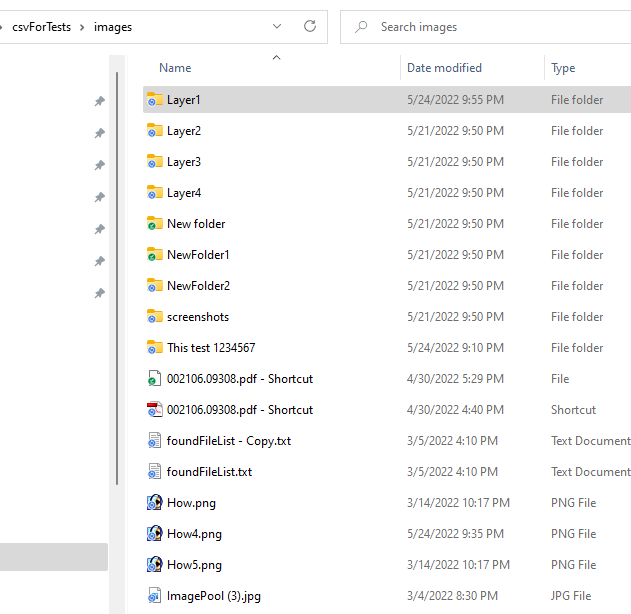
Task: Click the images breadcrumb segment
Action: [x=113, y=27]
